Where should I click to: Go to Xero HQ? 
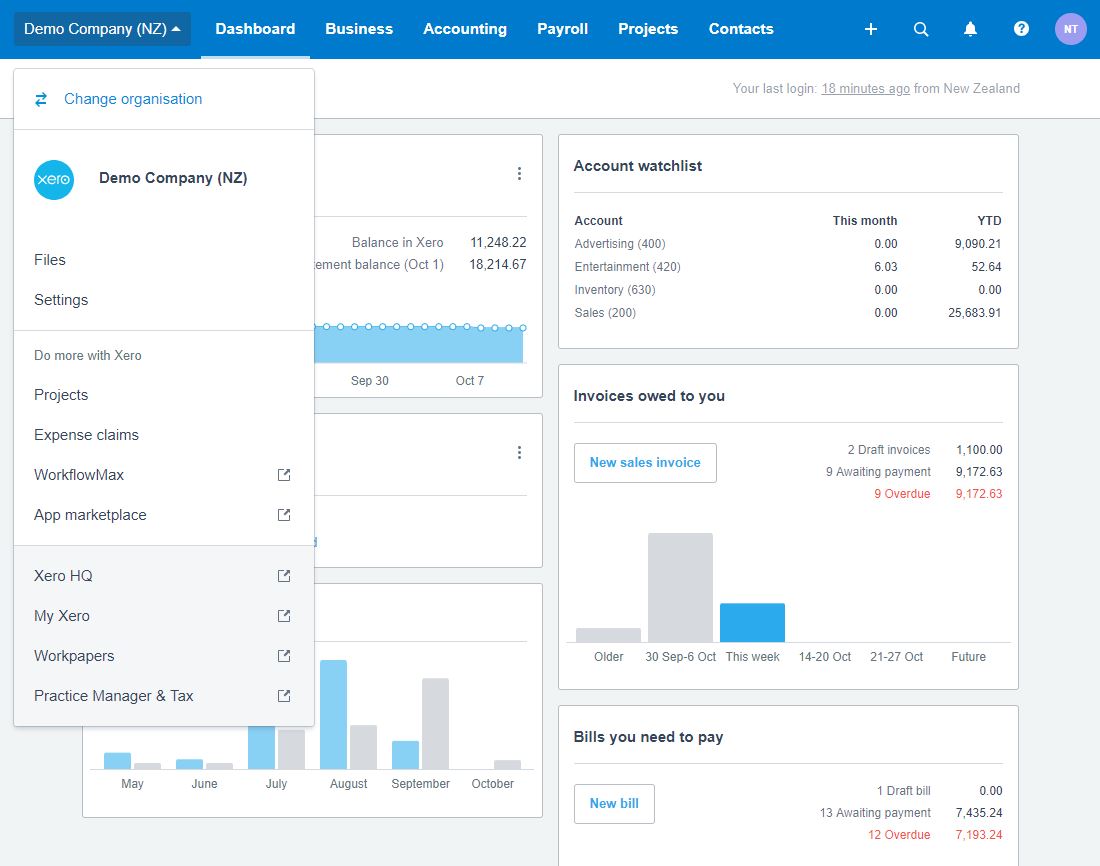tap(163, 576)
